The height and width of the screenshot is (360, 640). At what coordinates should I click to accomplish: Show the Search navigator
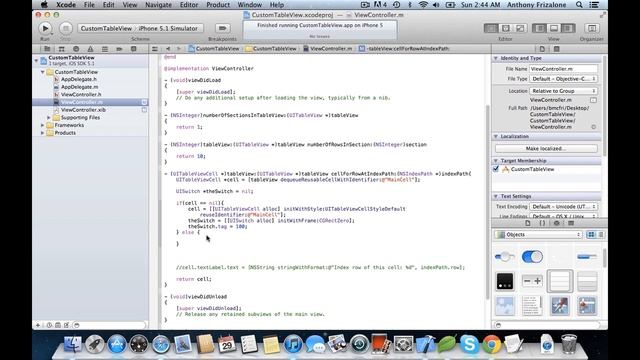coord(76,49)
